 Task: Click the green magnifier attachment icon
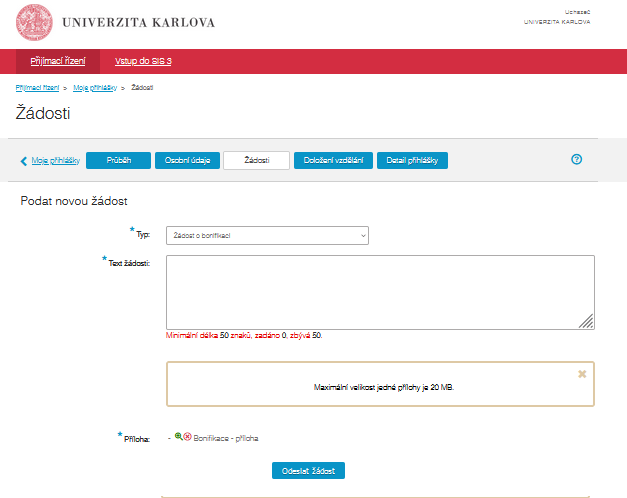coord(178,437)
